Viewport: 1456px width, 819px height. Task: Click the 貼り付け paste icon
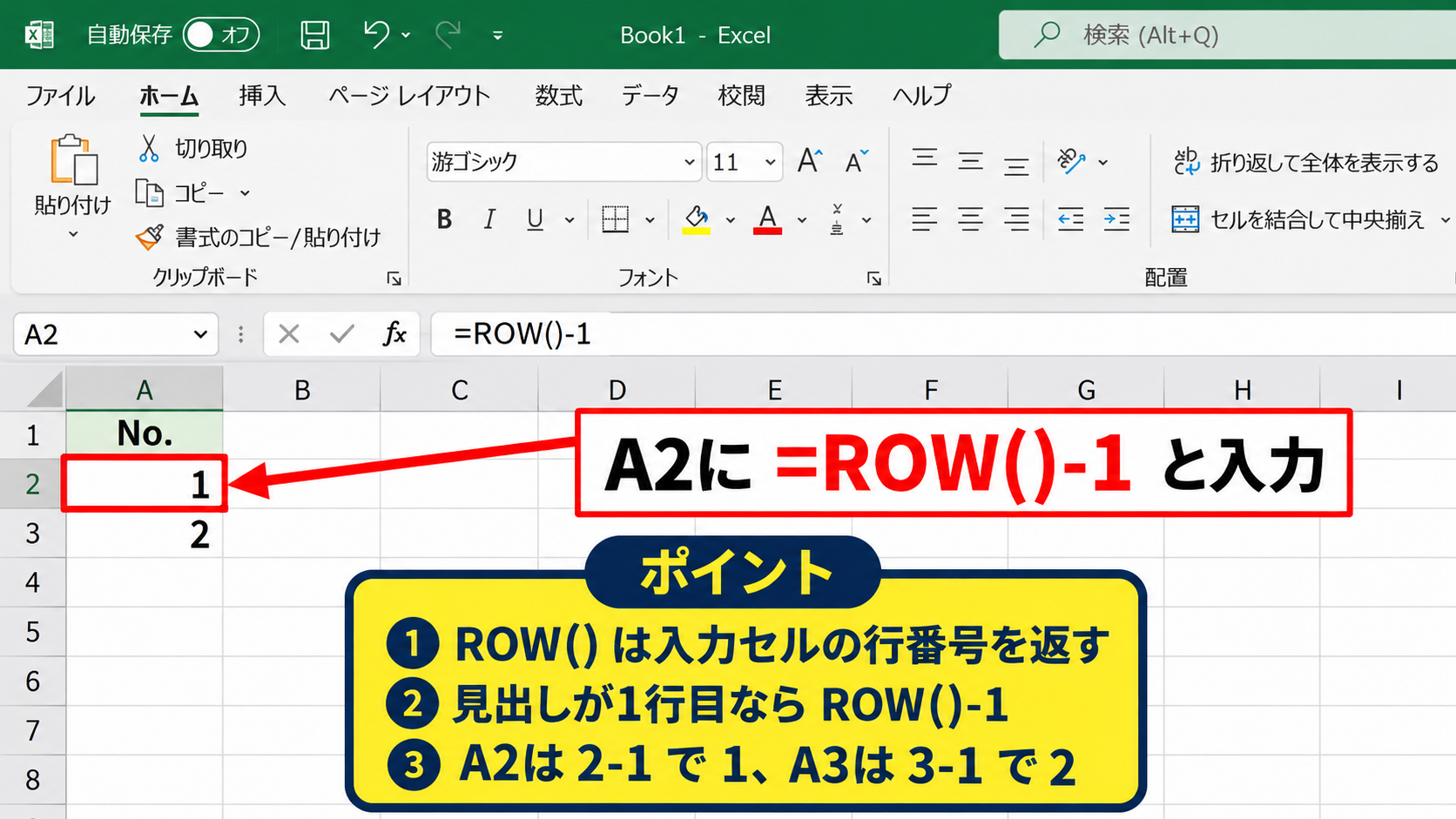pos(73,160)
